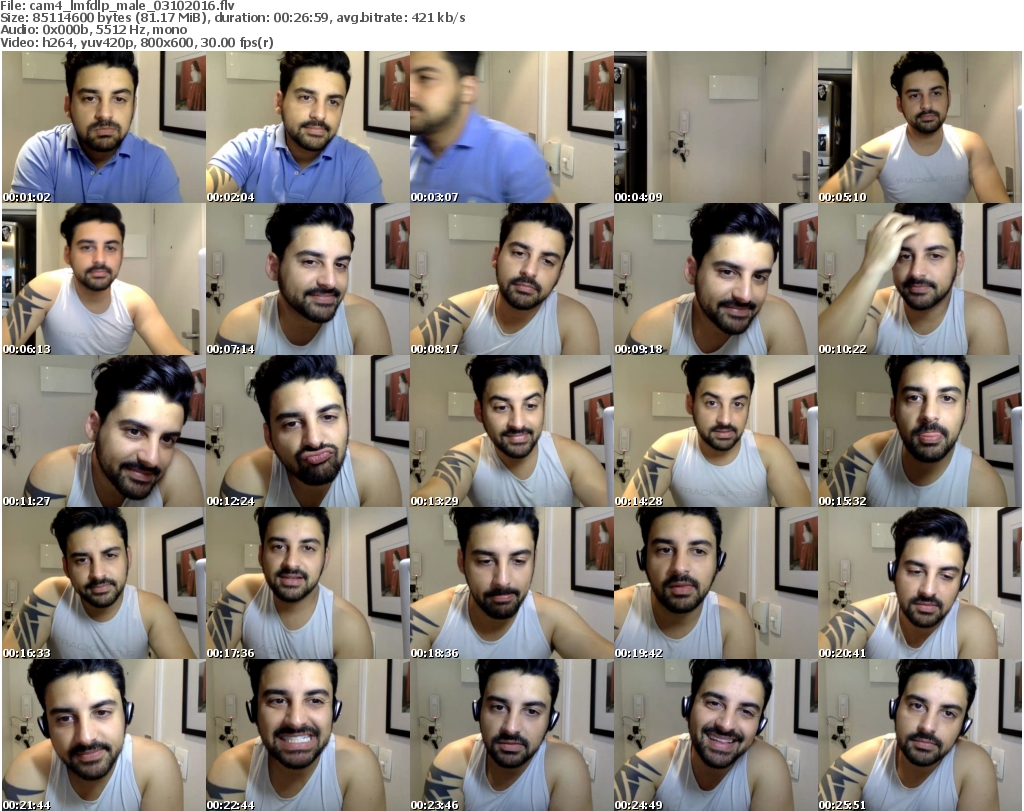
Task: Choose the thumbnail stamped 00:13:29
Action: tap(511, 431)
